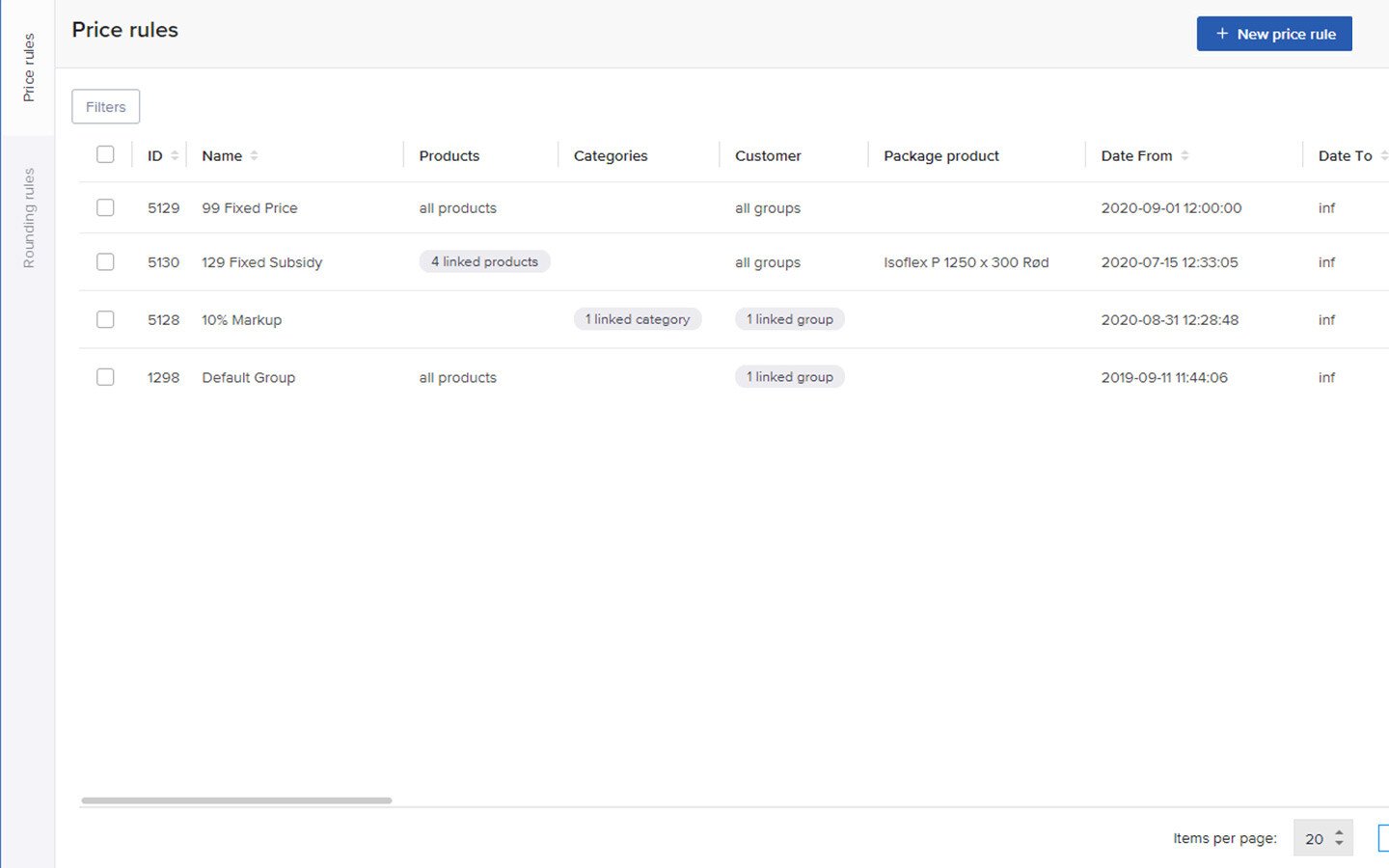Mark the Default Group row checkbox
Screen dimensions: 1389x868
click(105, 377)
